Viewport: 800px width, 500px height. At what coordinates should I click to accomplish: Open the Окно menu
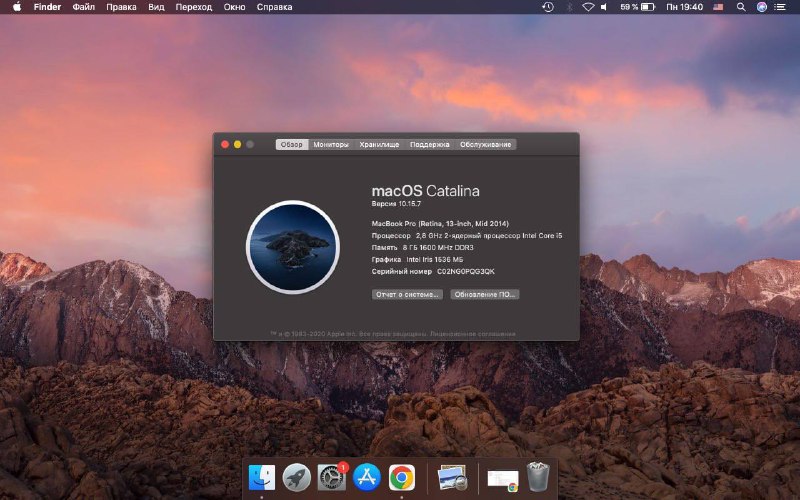click(234, 7)
